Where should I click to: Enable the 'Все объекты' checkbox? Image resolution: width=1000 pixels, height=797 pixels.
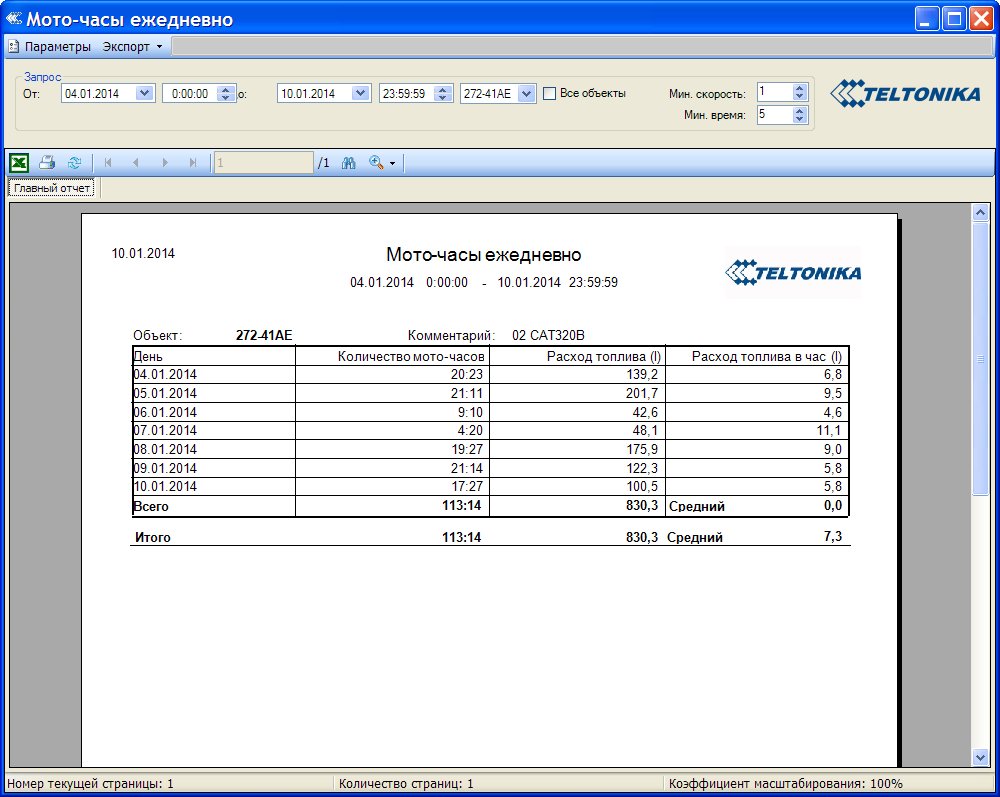click(x=549, y=93)
